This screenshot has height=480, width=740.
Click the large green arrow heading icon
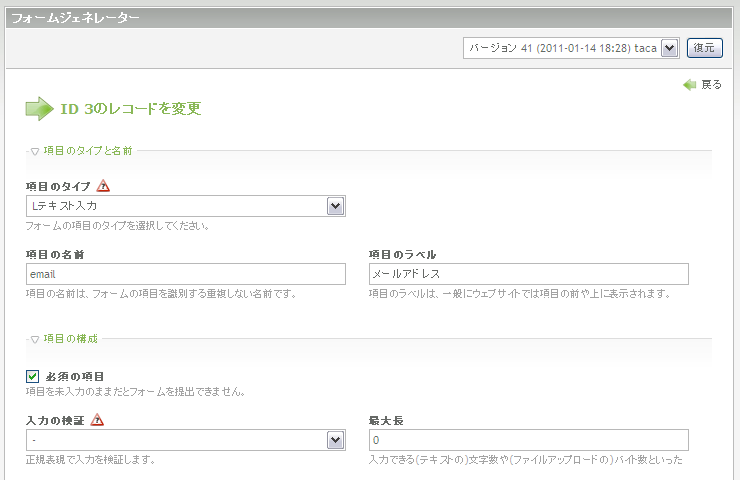pos(39,109)
